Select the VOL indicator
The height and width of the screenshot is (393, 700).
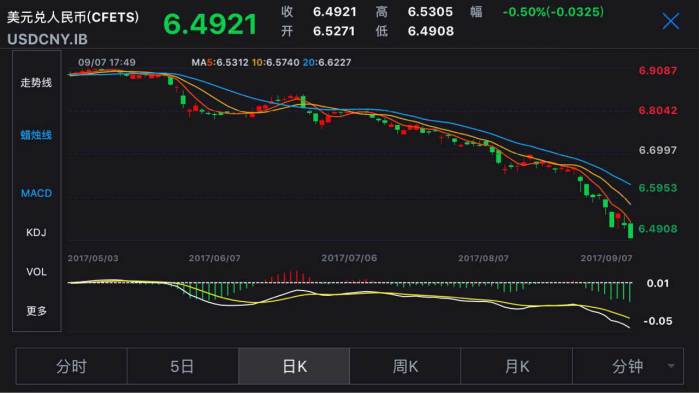coord(36,272)
